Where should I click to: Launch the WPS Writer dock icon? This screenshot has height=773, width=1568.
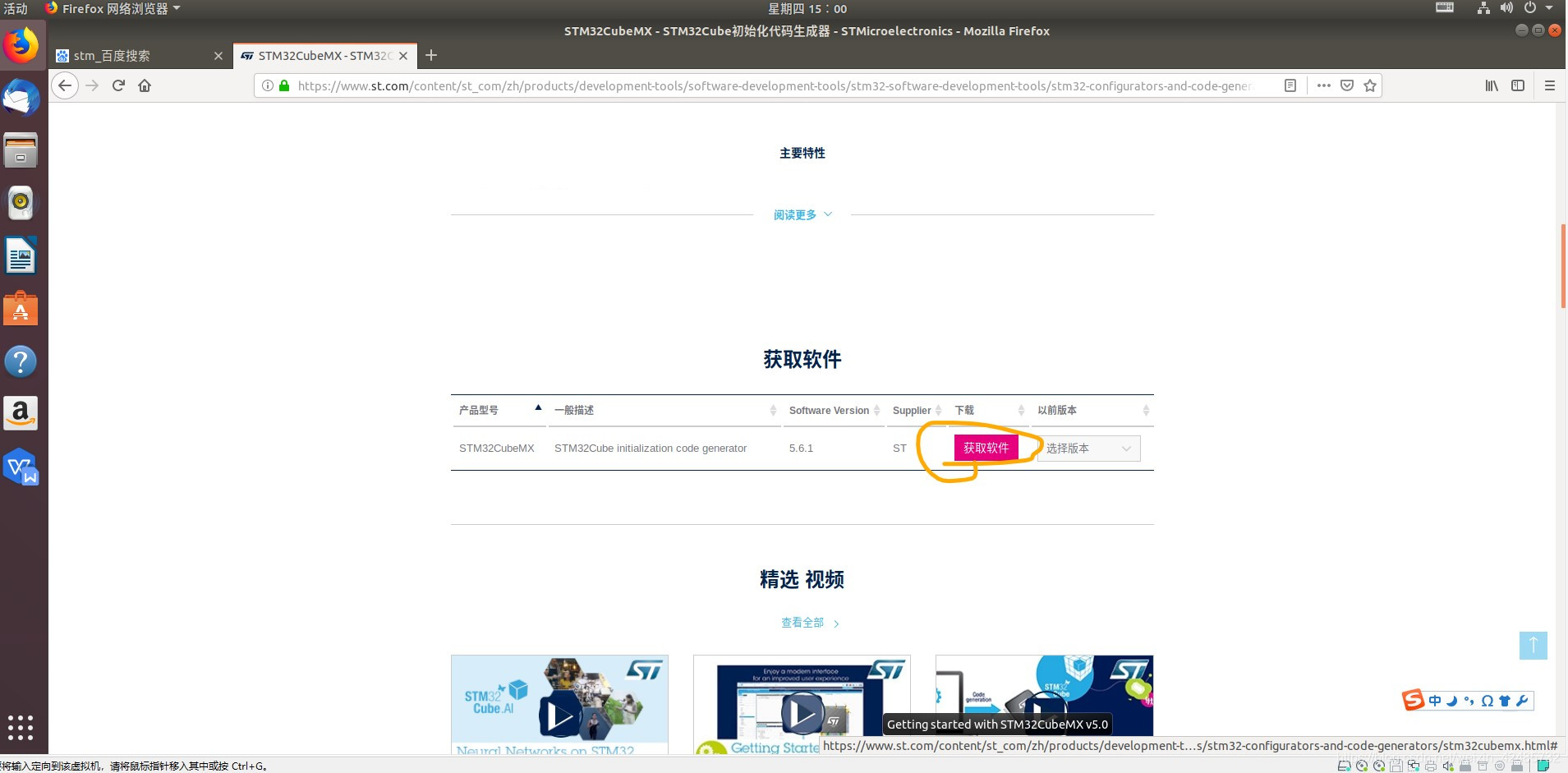21,467
